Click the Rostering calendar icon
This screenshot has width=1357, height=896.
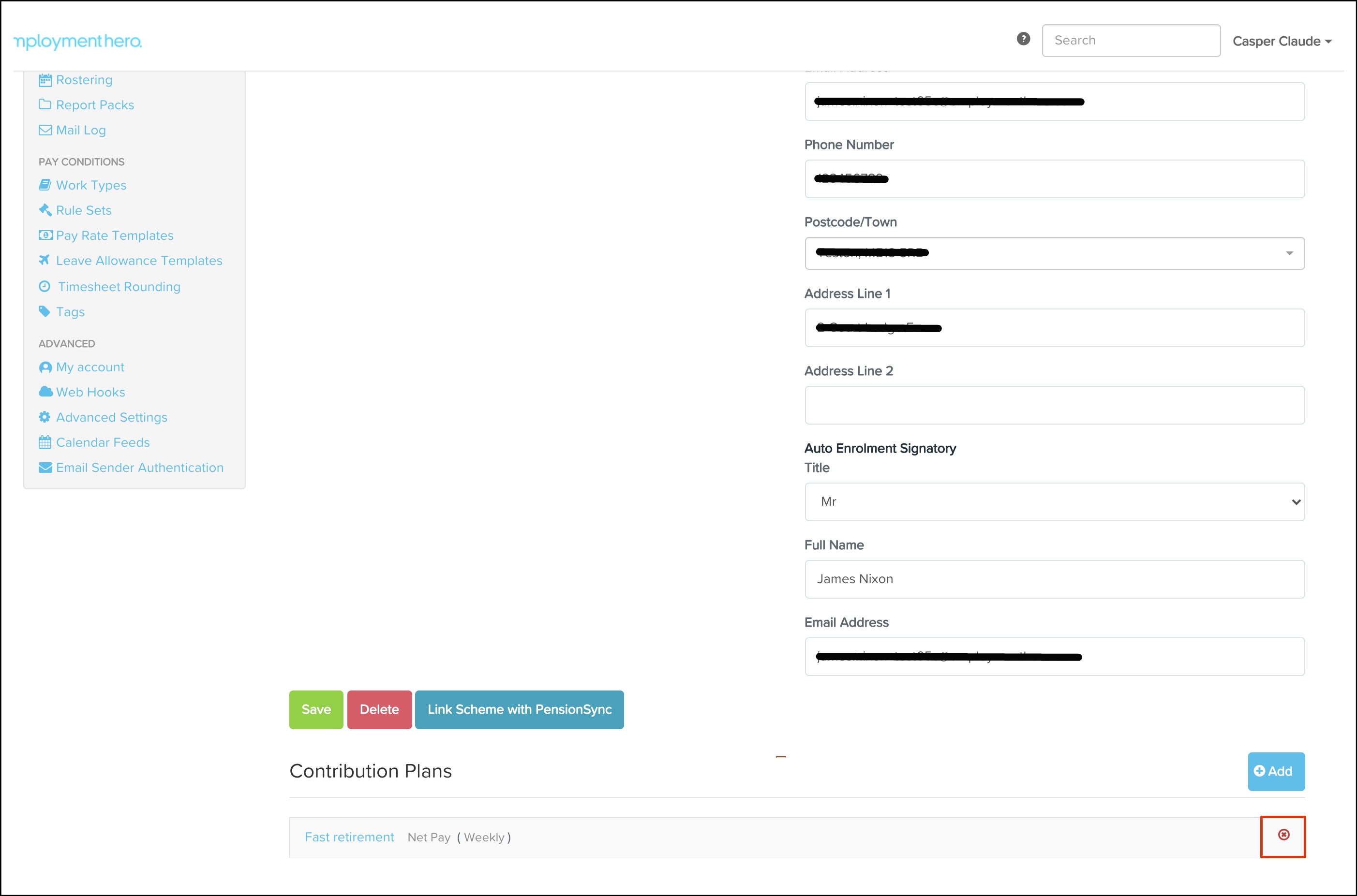click(x=45, y=80)
